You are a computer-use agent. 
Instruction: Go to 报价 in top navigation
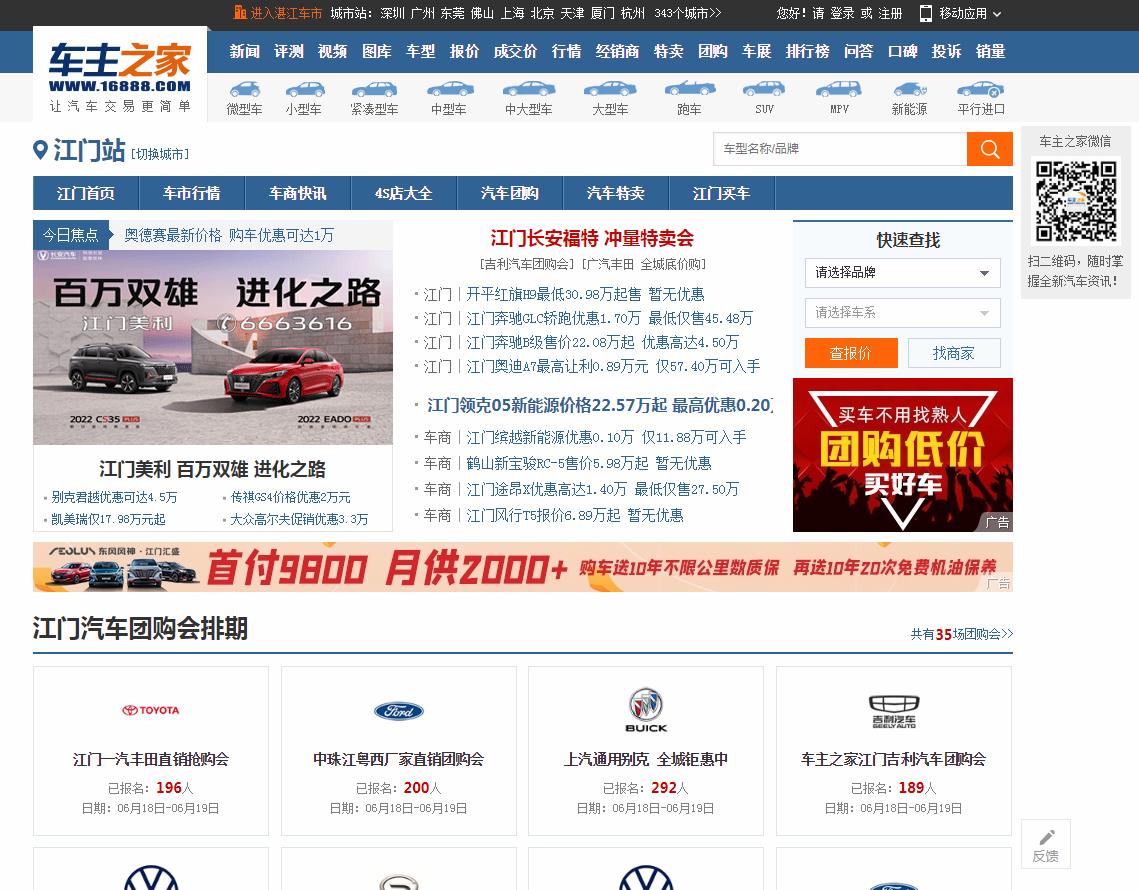point(464,52)
